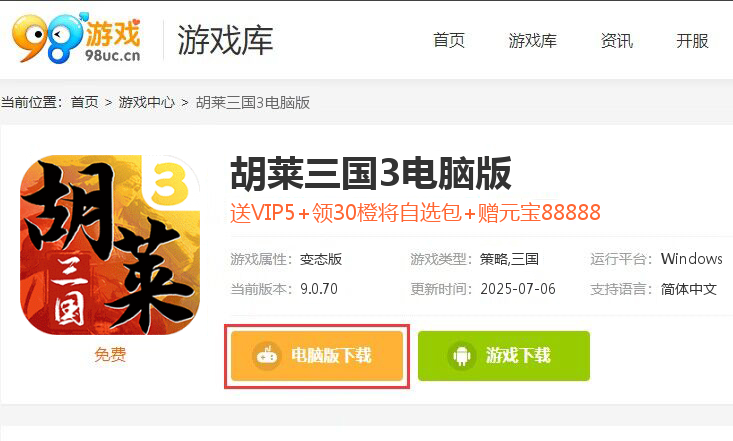Image resolution: width=733 pixels, height=441 pixels.
Task: Open the 胡莱三国 game icon image
Action: click(110, 245)
